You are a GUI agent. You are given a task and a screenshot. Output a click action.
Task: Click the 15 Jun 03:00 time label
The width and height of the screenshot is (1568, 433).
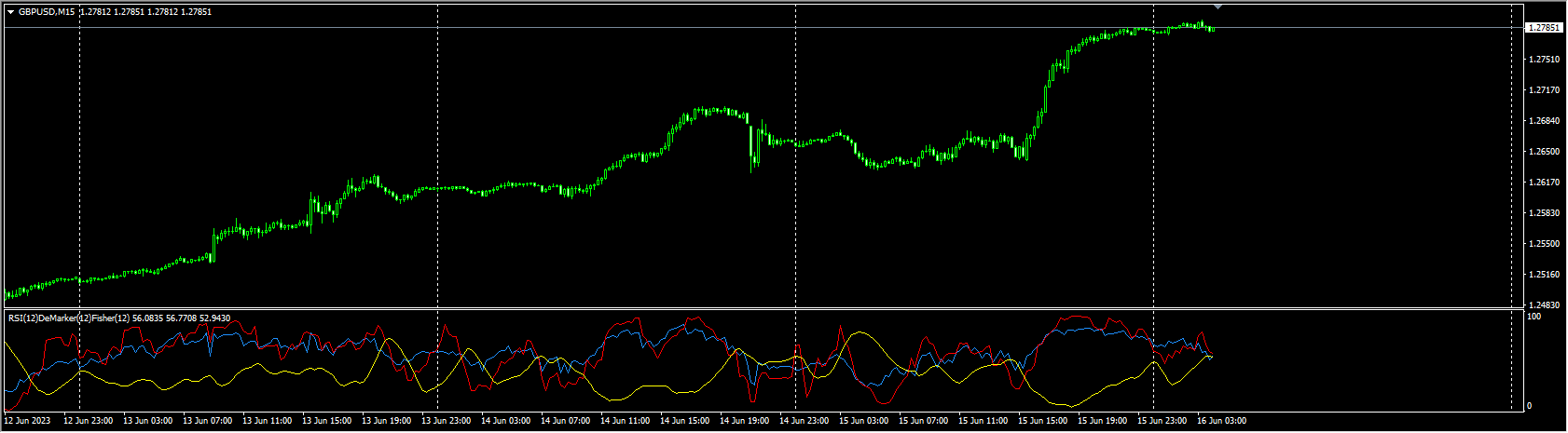(x=863, y=422)
